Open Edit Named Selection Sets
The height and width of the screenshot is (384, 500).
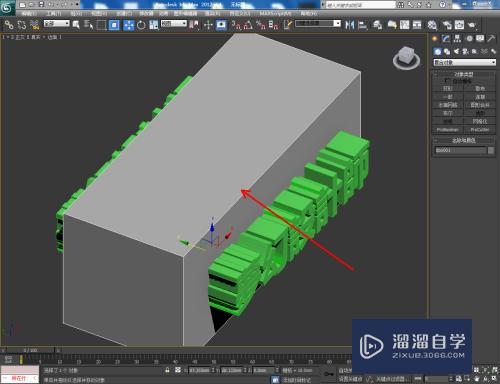click(x=288, y=25)
